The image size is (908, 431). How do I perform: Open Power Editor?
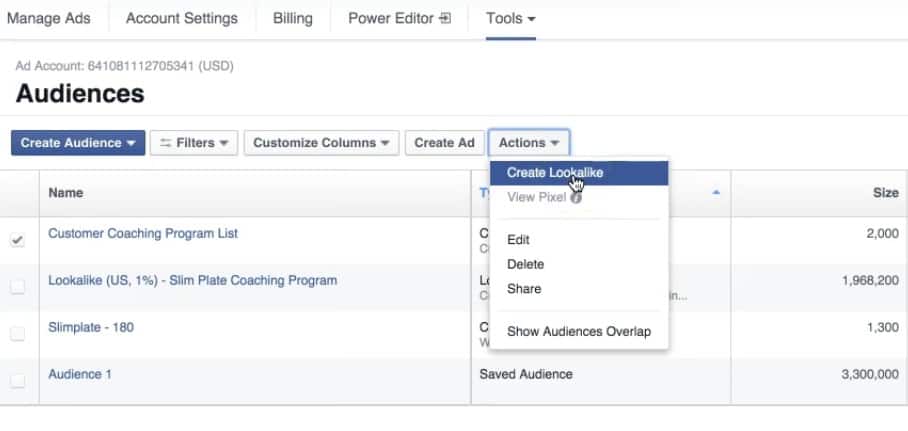[x=400, y=19]
